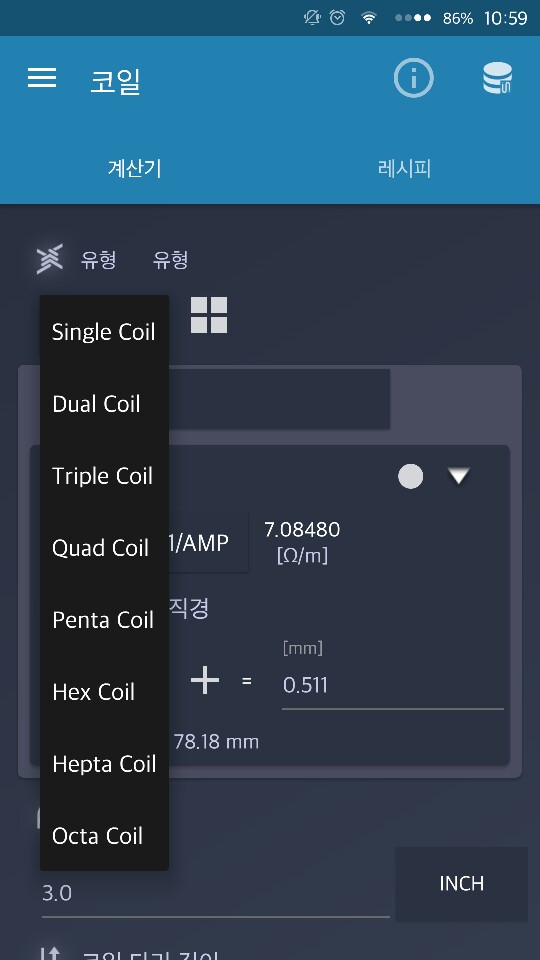Image resolution: width=540 pixels, height=960 pixels.
Task: Select Hepta Coil menu entry
Action: 104,764
